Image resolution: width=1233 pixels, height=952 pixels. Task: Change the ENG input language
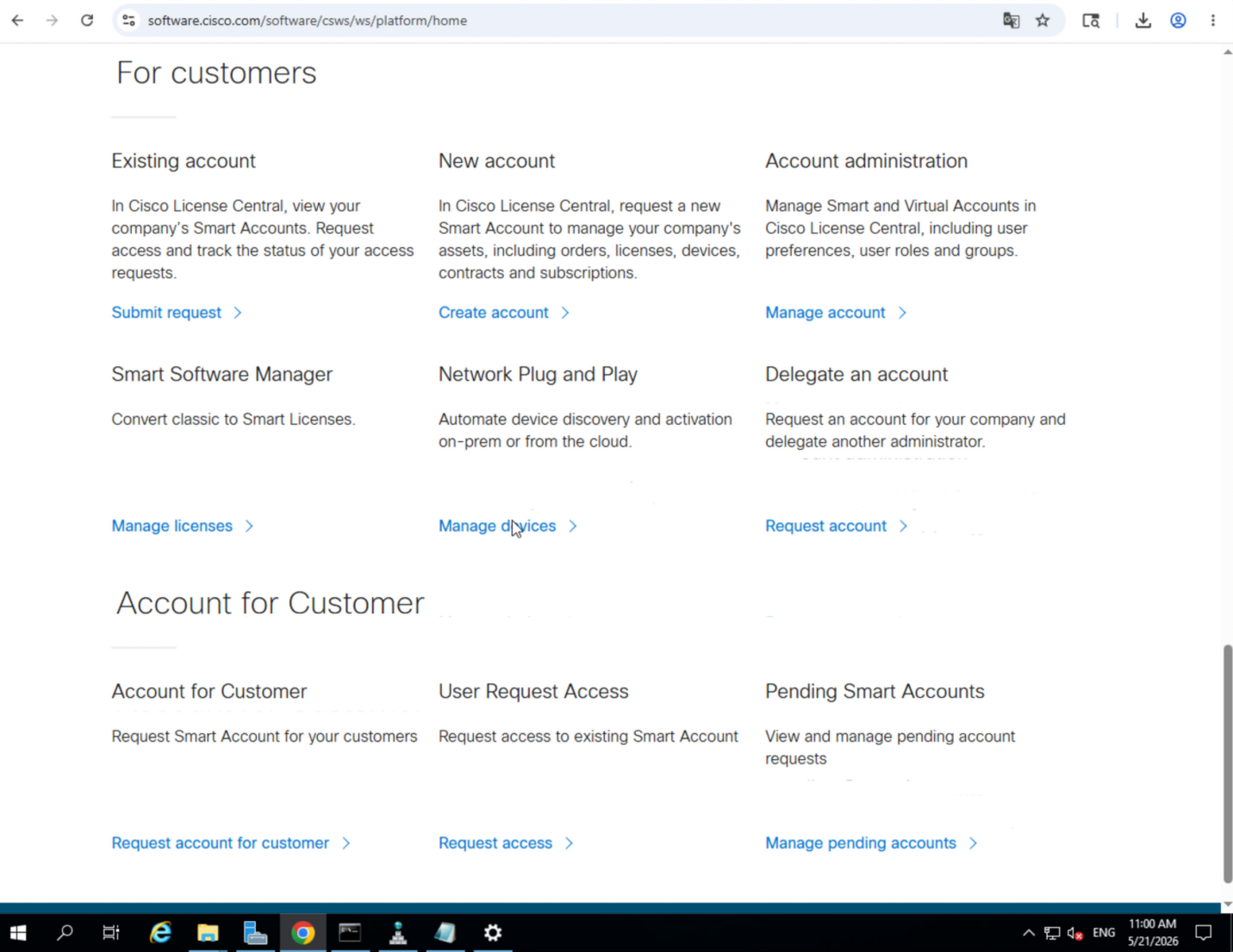[x=1104, y=932]
